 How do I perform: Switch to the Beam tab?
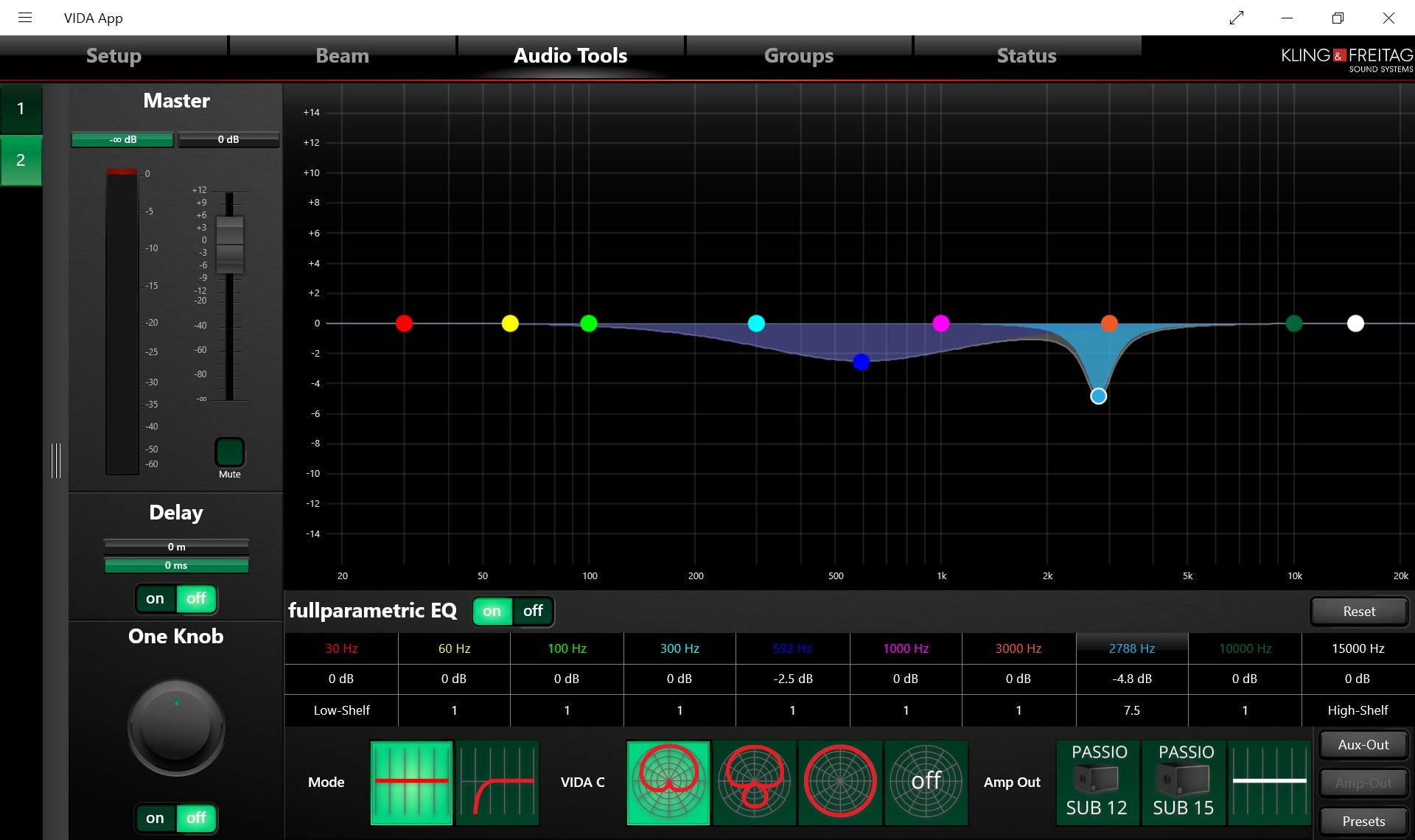[342, 56]
